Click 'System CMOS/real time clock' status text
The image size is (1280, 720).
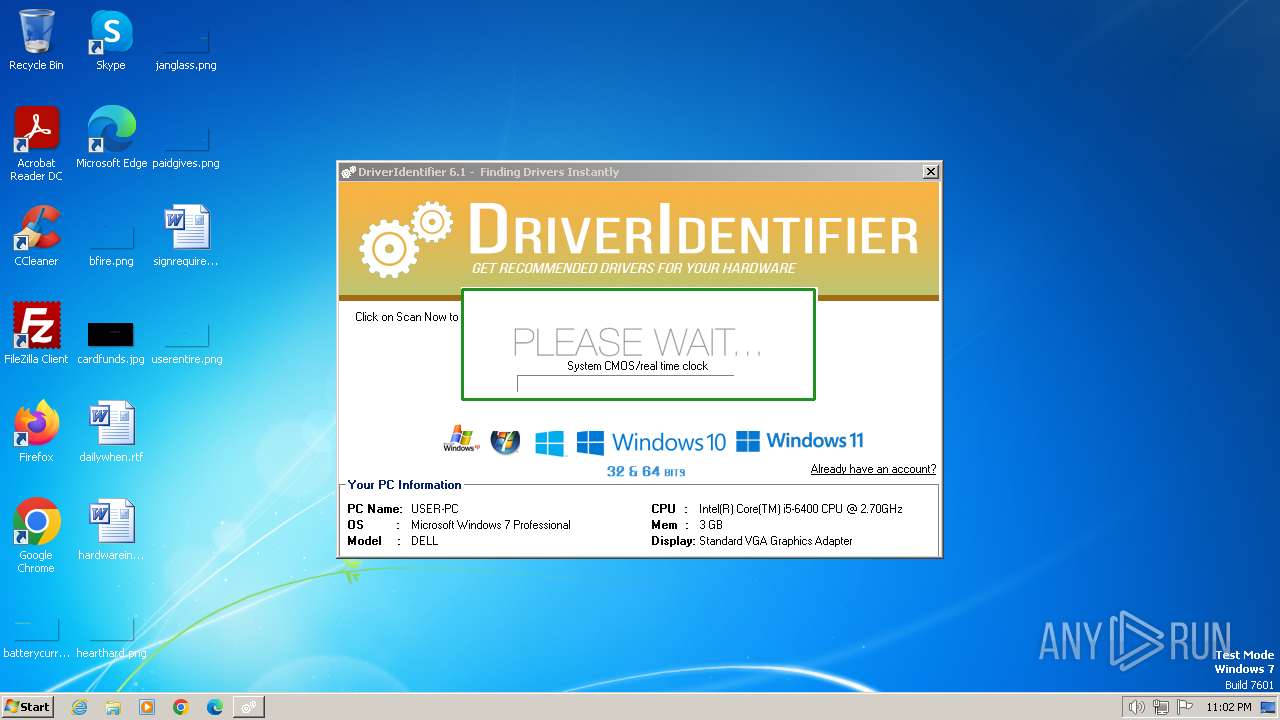pos(637,366)
